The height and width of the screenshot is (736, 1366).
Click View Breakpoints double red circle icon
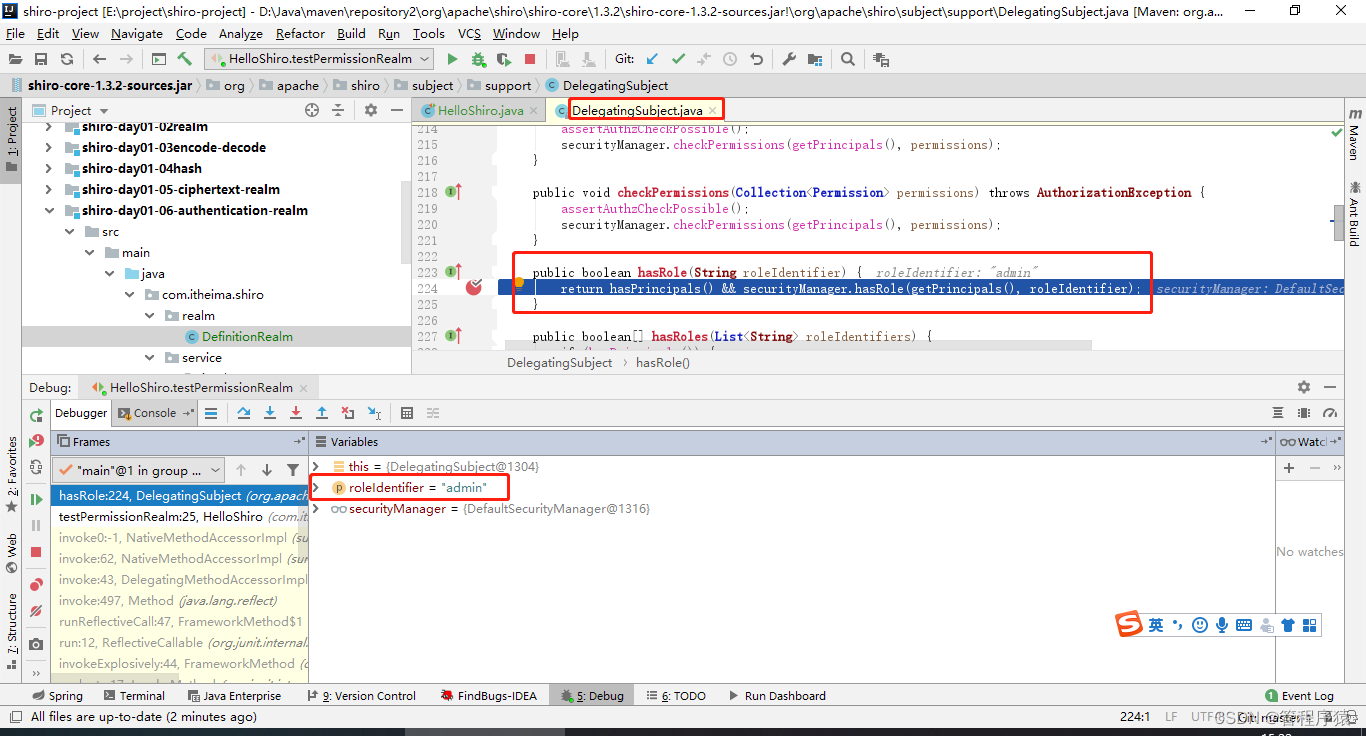37,584
